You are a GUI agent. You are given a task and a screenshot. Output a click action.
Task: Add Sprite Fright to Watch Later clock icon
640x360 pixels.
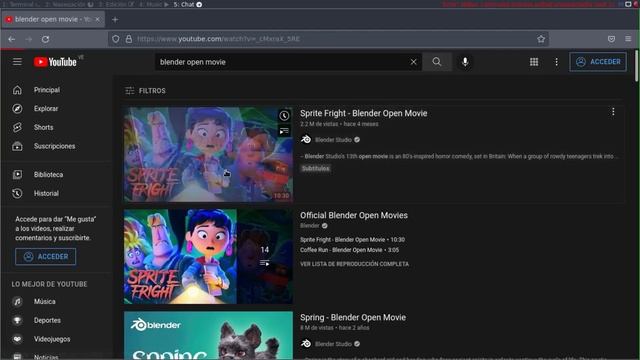(x=284, y=116)
